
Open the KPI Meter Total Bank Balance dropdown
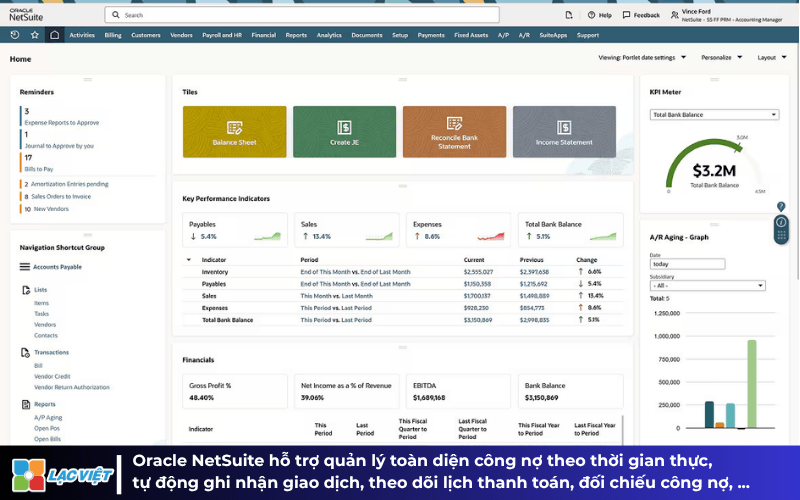(x=714, y=115)
